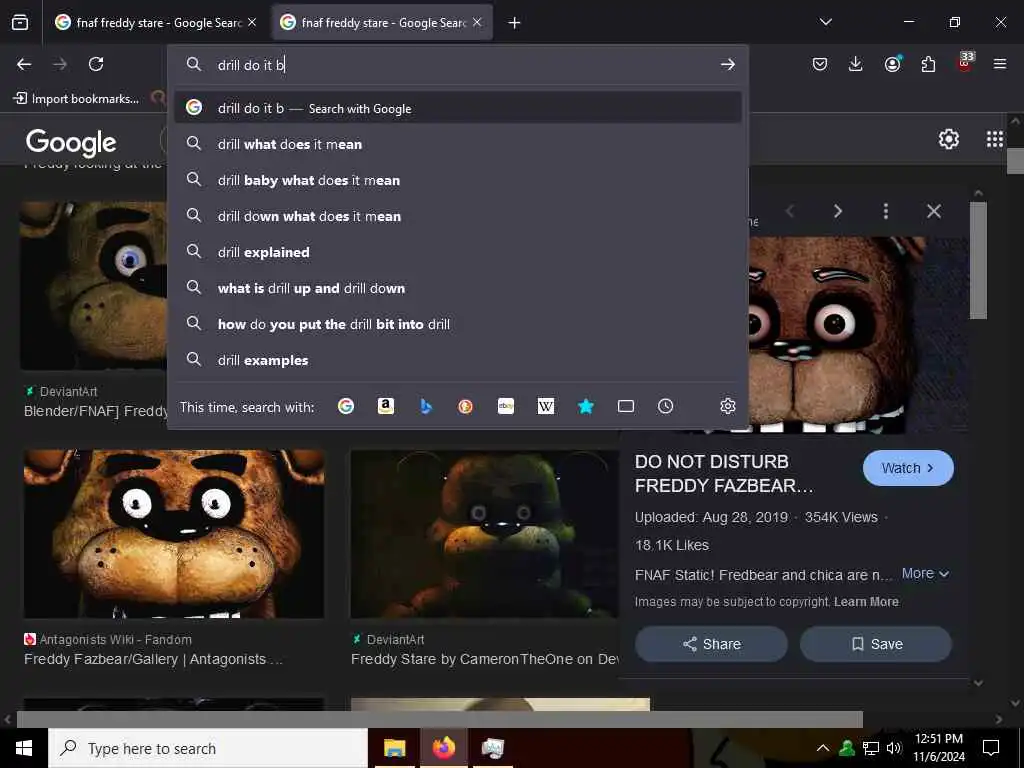Close the second active fnaf freddy stare tab

477,23
